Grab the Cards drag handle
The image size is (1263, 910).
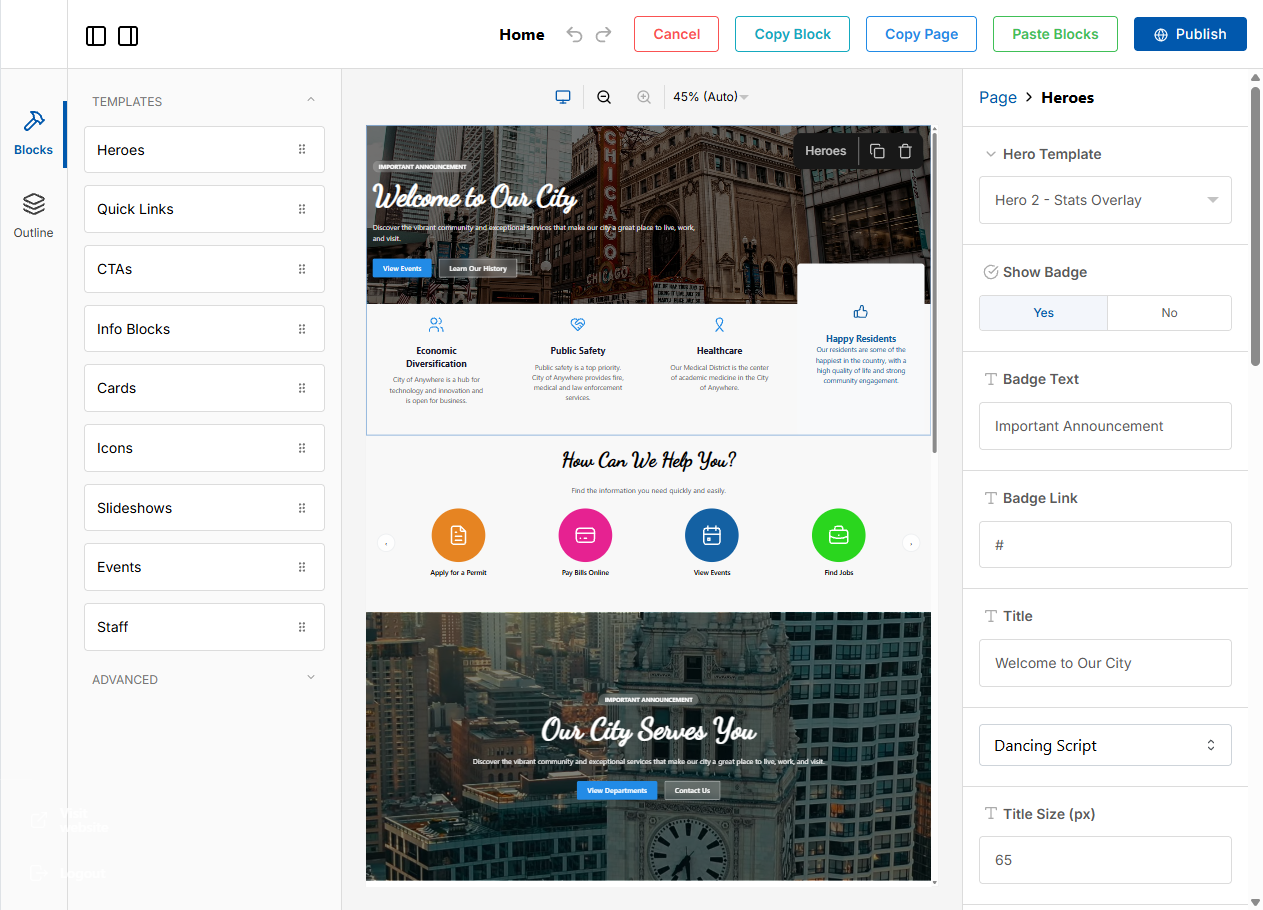(302, 388)
